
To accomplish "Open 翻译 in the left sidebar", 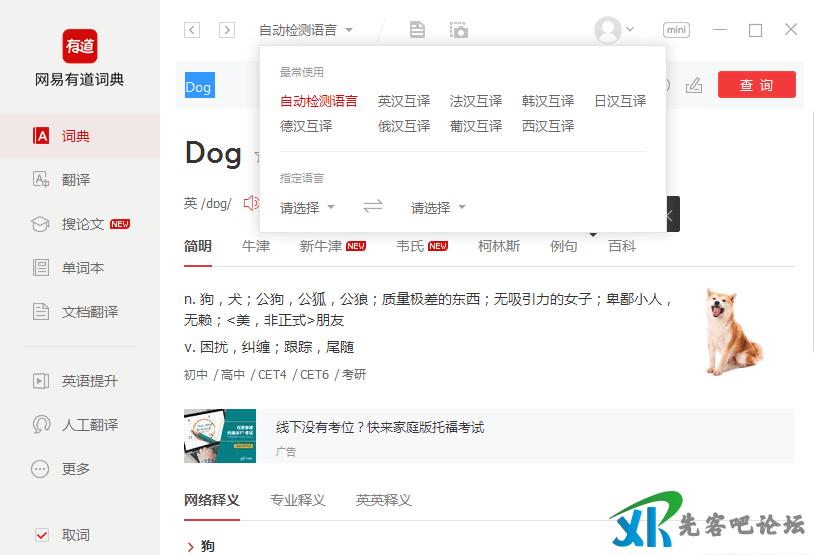I will click(x=76, y=180).
